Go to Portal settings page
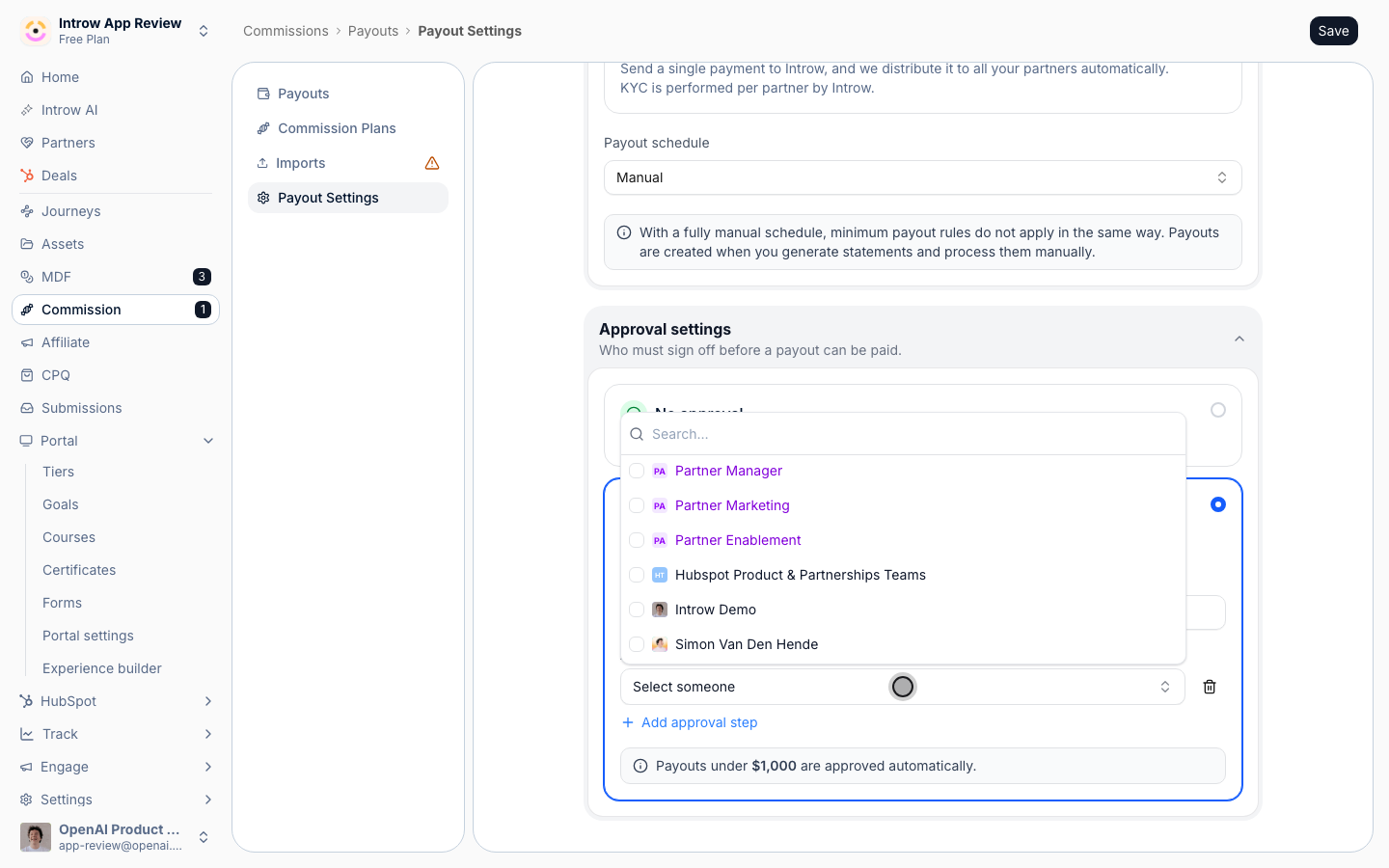The height and width of the screenshot is (868, 1389). [x=88, y=636]
